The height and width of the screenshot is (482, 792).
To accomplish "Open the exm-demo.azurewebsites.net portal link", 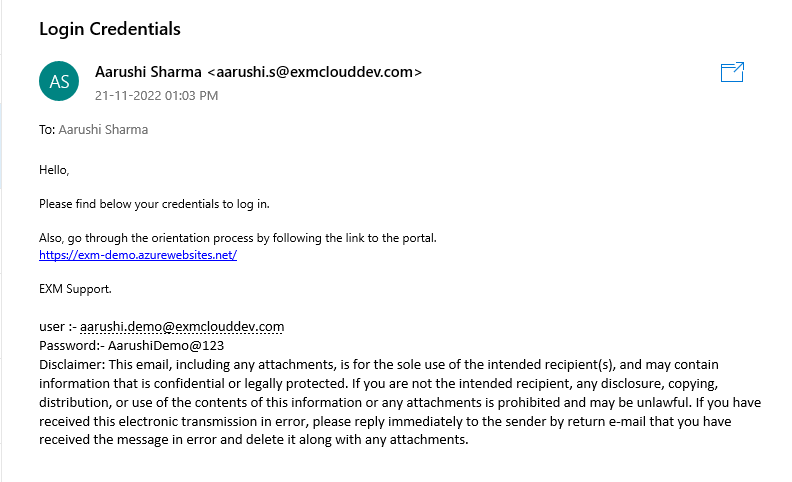I will [138, 255].
